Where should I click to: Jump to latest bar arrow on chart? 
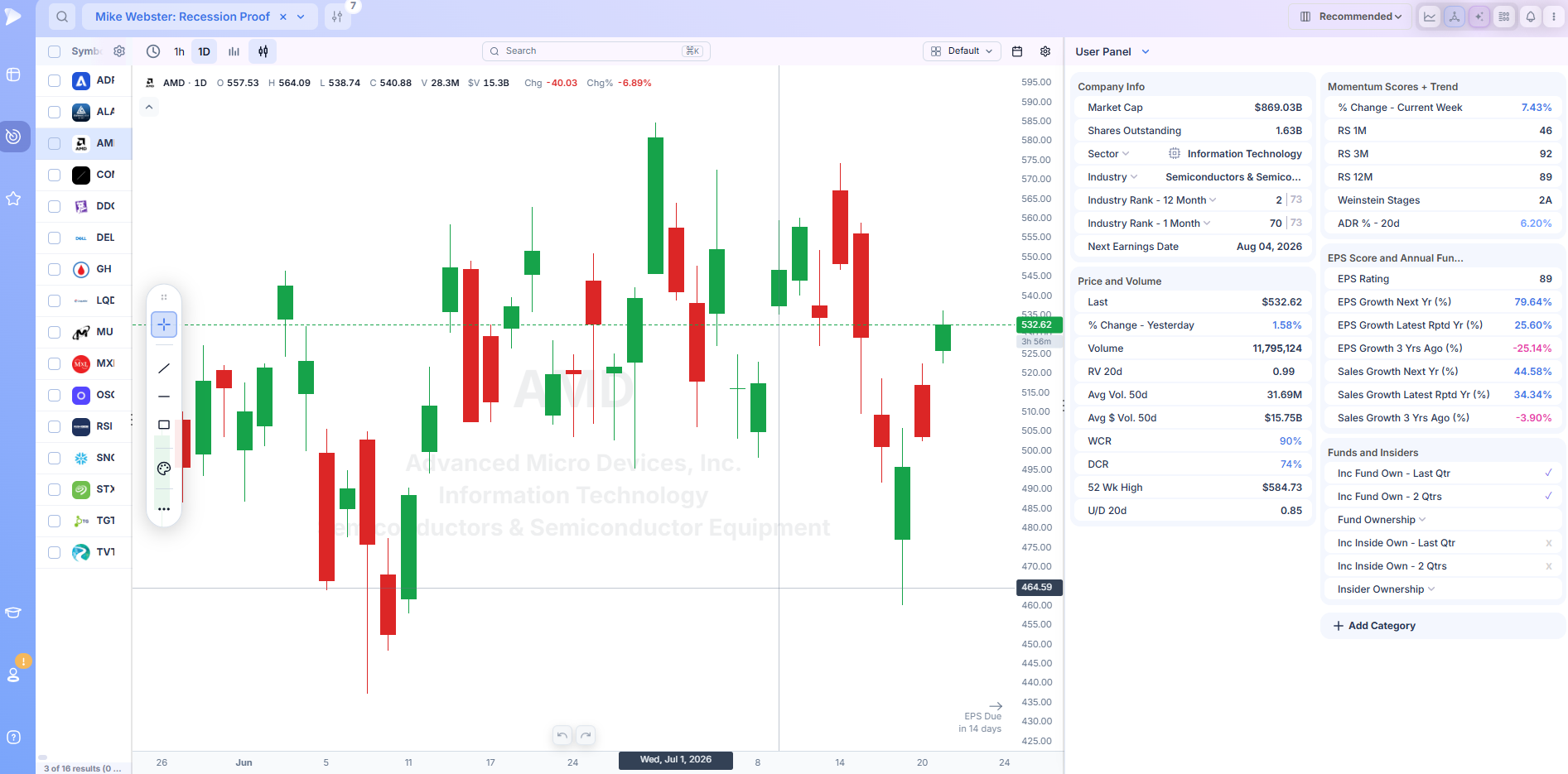point(996,706)
